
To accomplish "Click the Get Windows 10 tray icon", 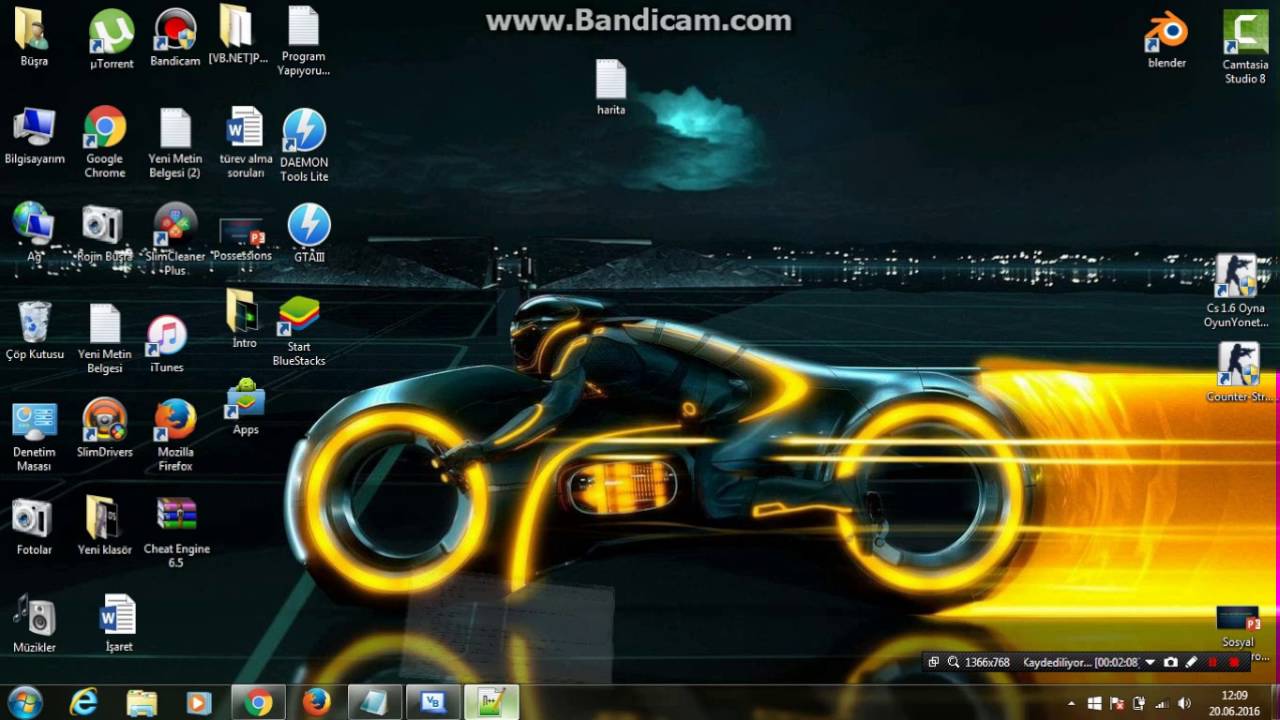I will pos(1095,704).
